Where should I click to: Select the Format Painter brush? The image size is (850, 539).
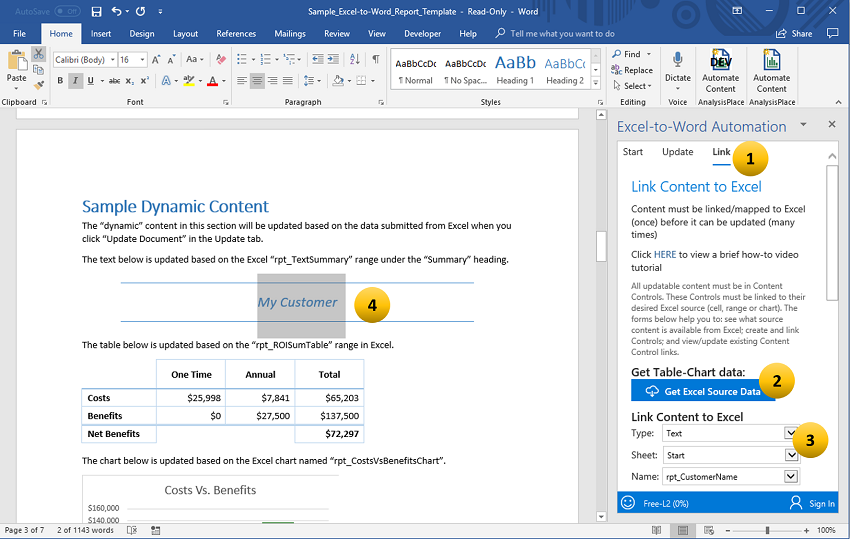click(38, 85)
